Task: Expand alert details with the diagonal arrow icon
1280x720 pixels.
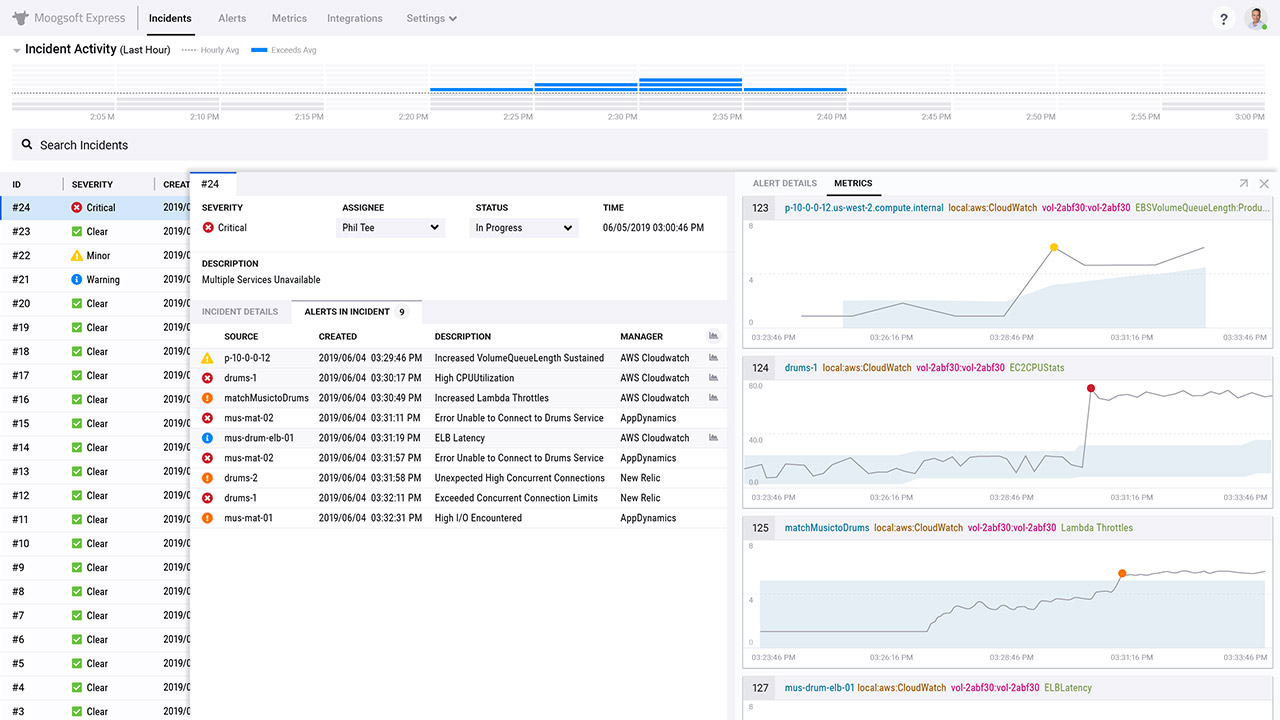Action: [1244, 183]
